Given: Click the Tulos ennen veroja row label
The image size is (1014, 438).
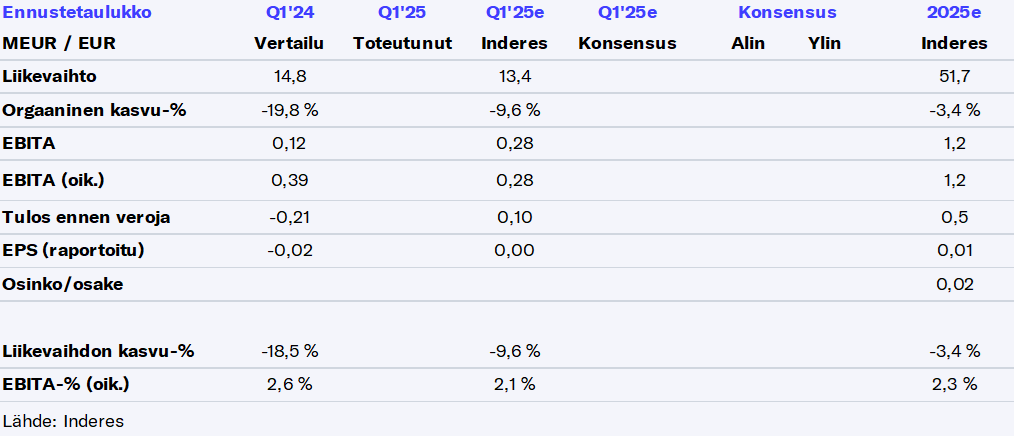Looking at the screenshot, I should 87,217.
